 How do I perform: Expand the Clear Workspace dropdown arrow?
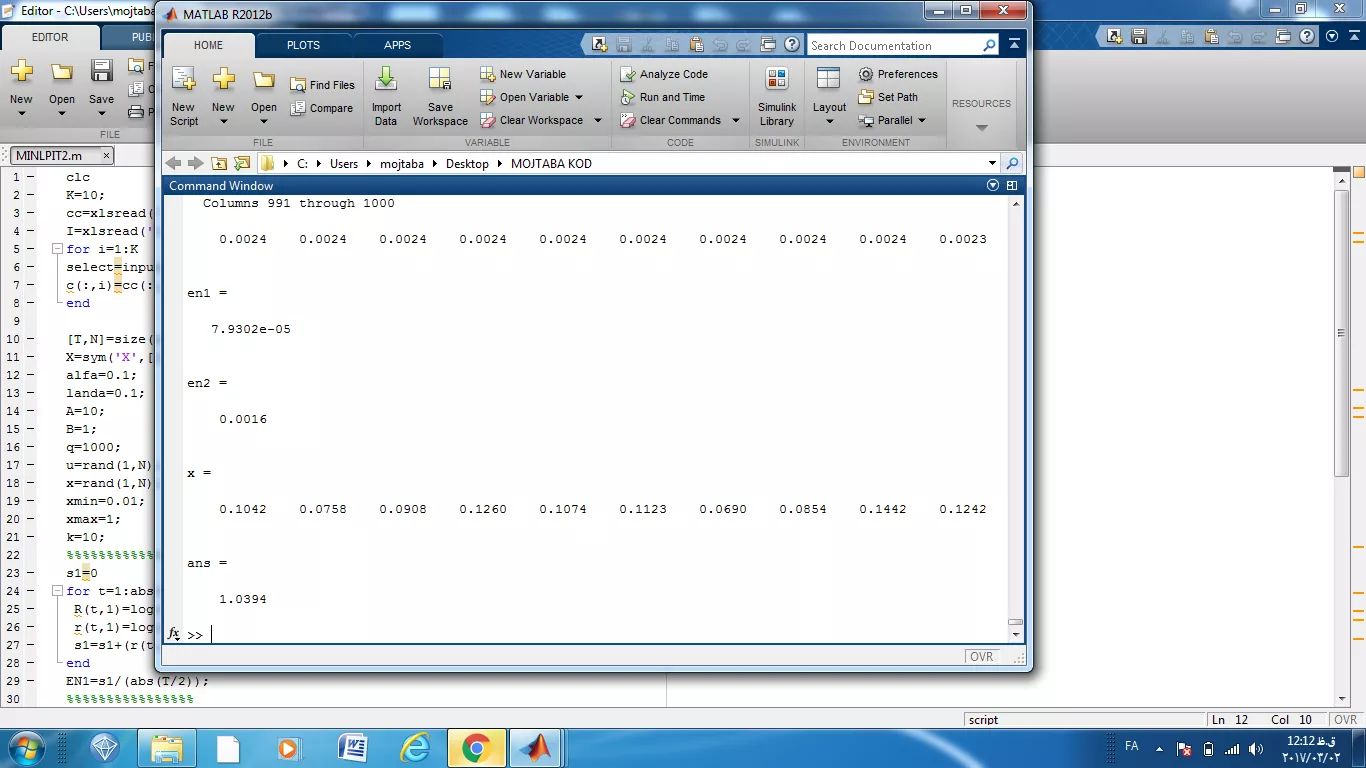click(x=598, y=120)
